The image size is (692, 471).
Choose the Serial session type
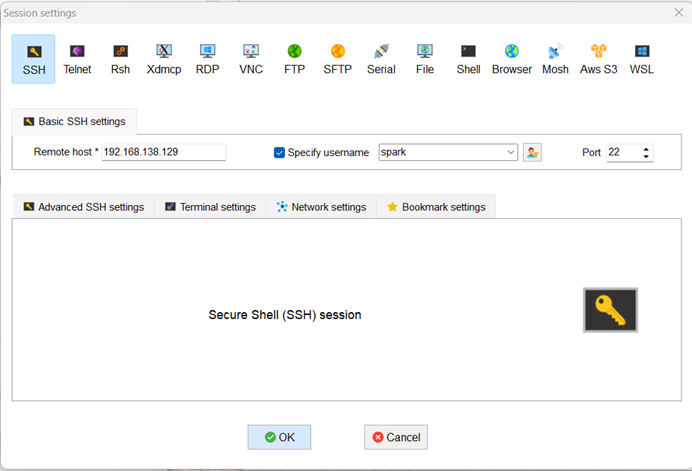381,59
